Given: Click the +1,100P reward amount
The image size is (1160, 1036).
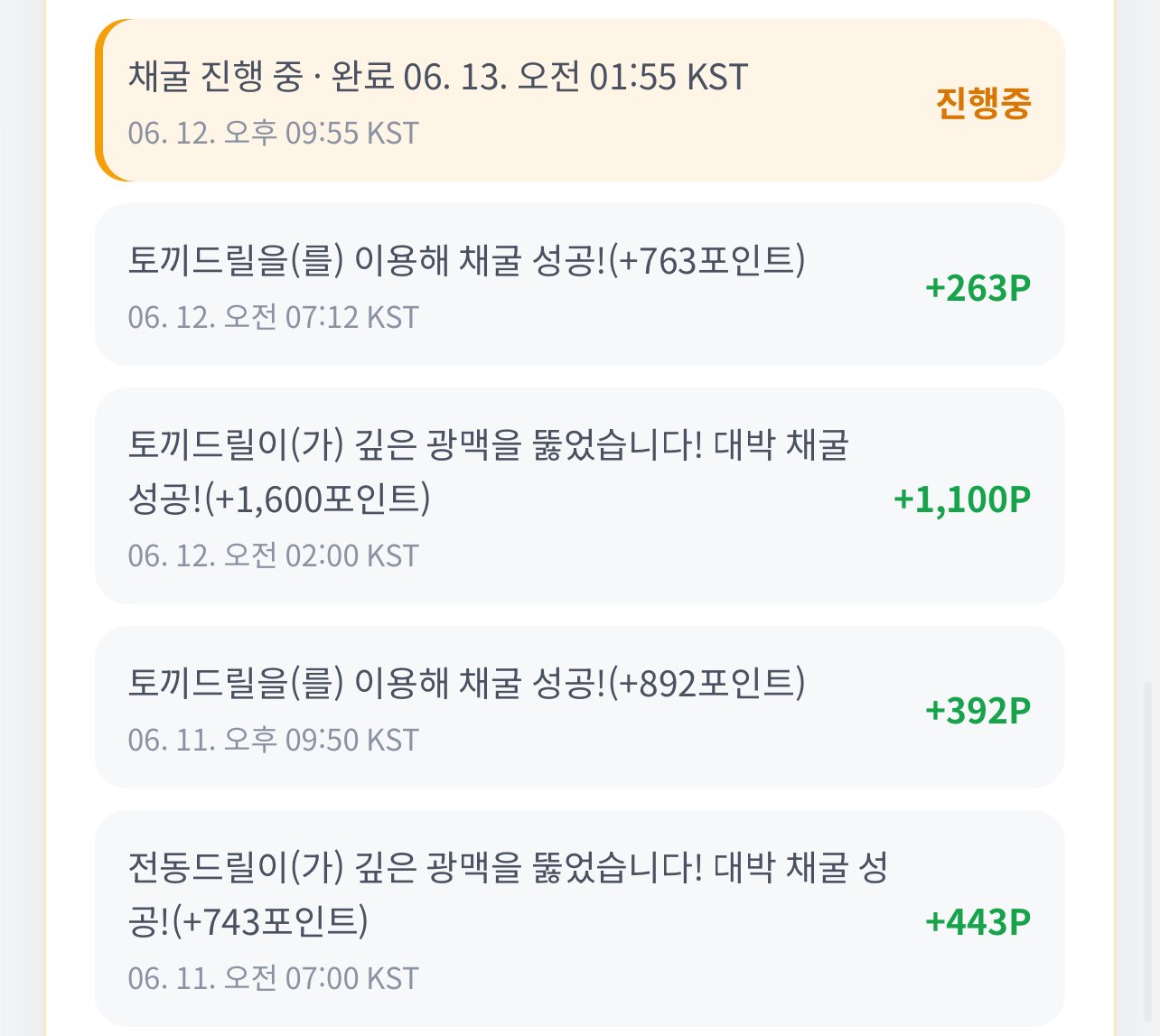Looking at the screenshot, I should 962,499.
